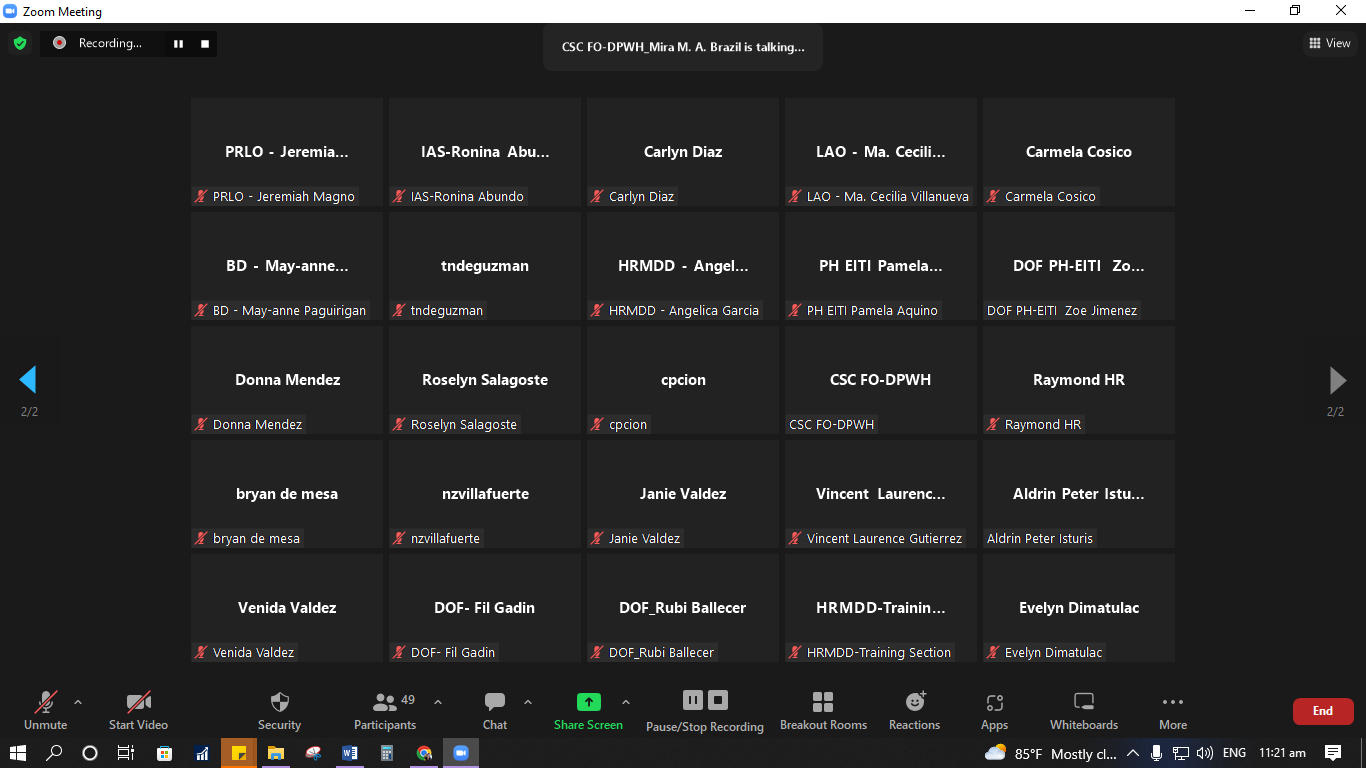The height and width of the screenshot is (768, 1366).
Task: Click the Mira Brazil is talking banner
Action: click(683, 46)
